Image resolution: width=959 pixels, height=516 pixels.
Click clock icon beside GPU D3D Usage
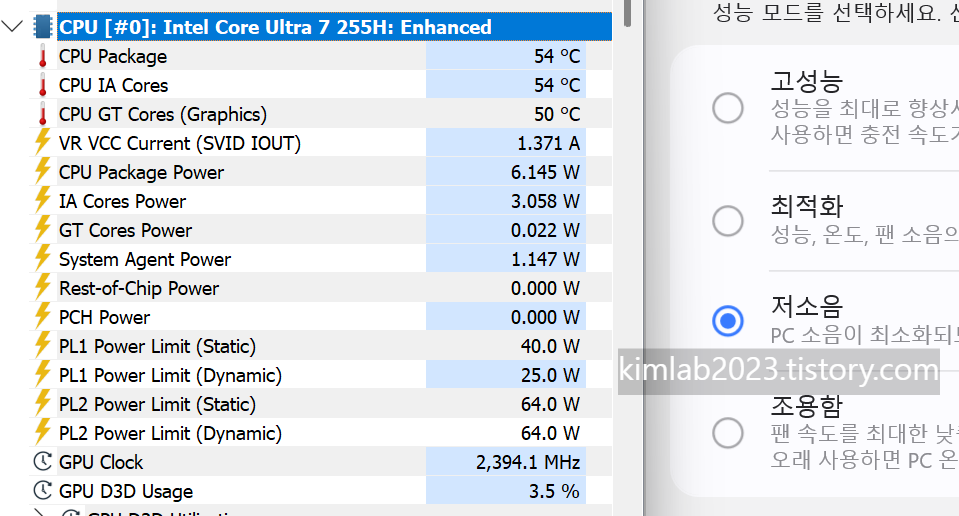(x=43, y=490)
